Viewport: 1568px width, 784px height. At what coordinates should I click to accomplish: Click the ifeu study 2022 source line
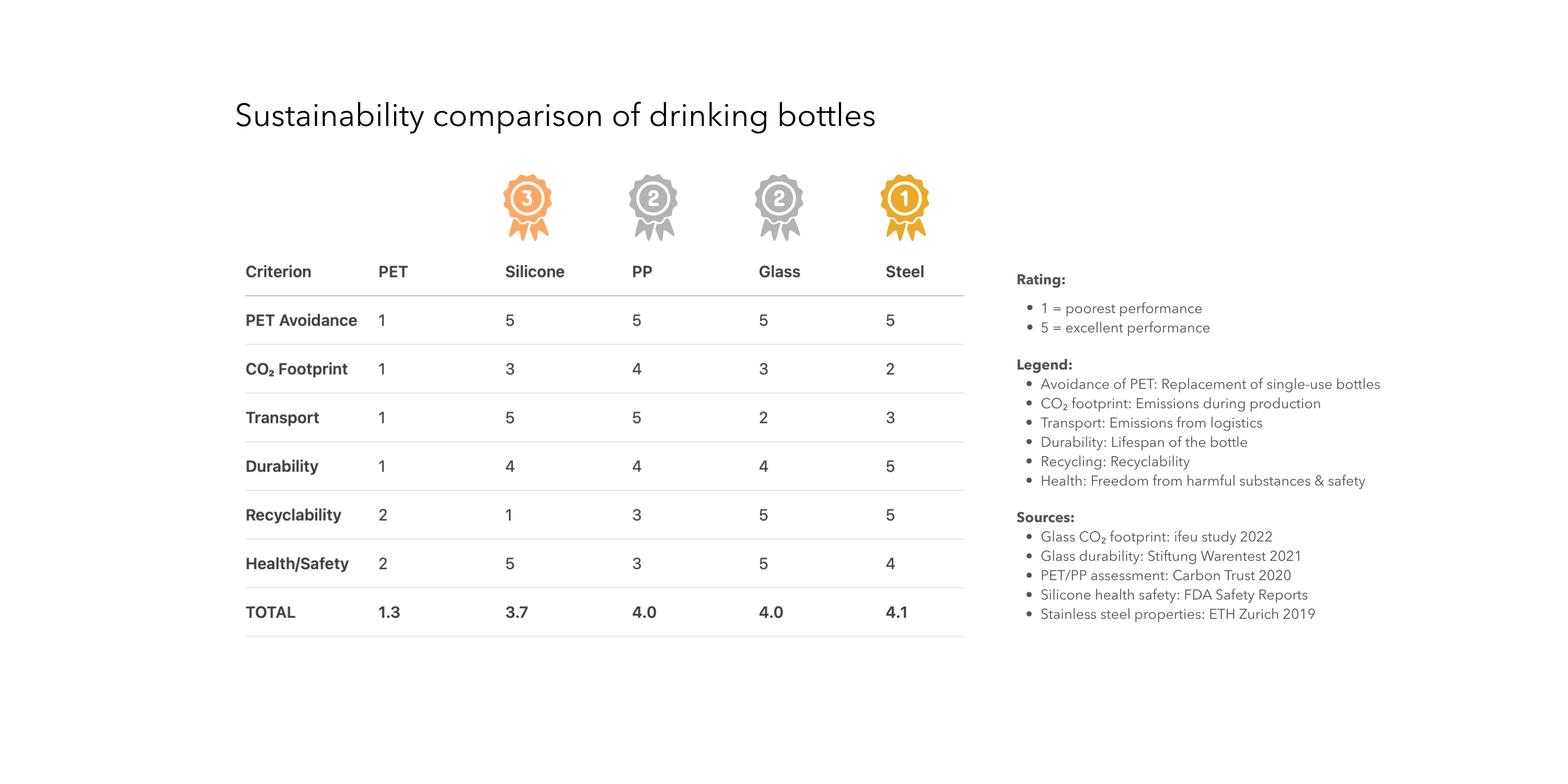(x=1156, y=537)
